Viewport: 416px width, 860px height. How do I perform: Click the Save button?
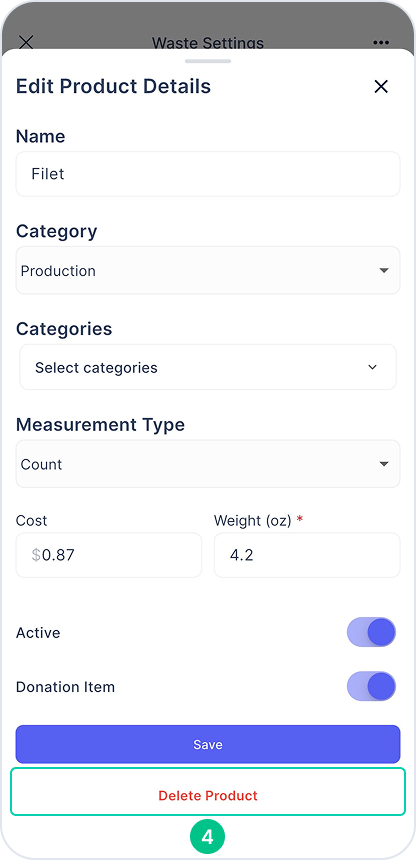(208, 744)
